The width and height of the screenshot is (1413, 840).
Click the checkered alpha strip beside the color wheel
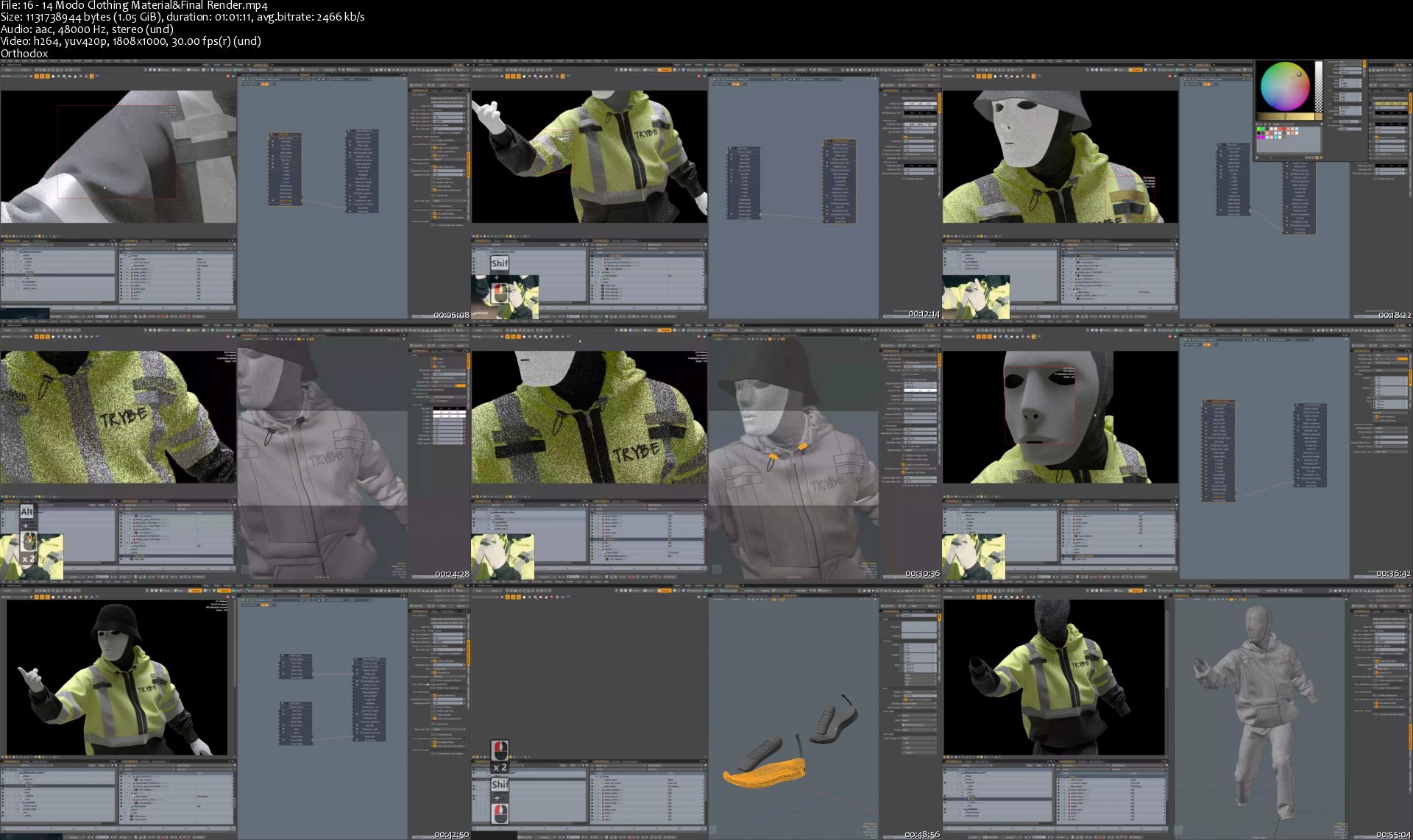click(x=1319, y=86)
